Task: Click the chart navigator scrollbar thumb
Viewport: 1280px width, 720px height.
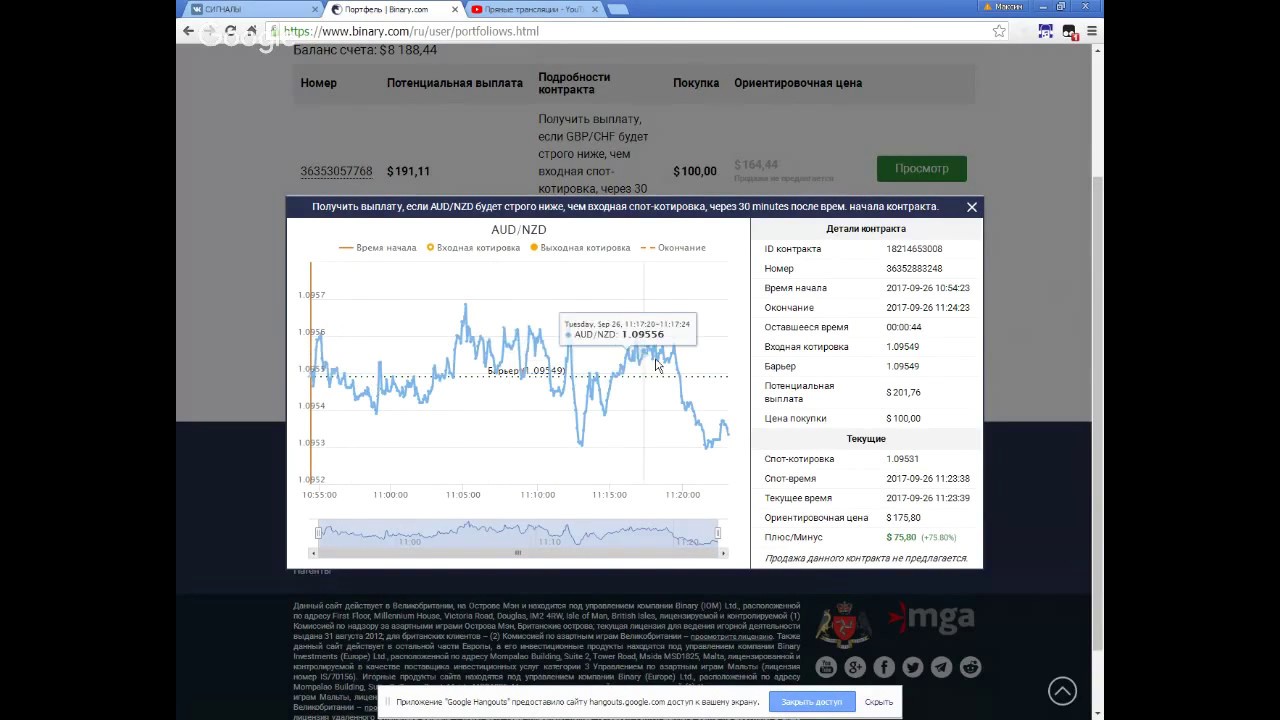Action: click(518, 552)
